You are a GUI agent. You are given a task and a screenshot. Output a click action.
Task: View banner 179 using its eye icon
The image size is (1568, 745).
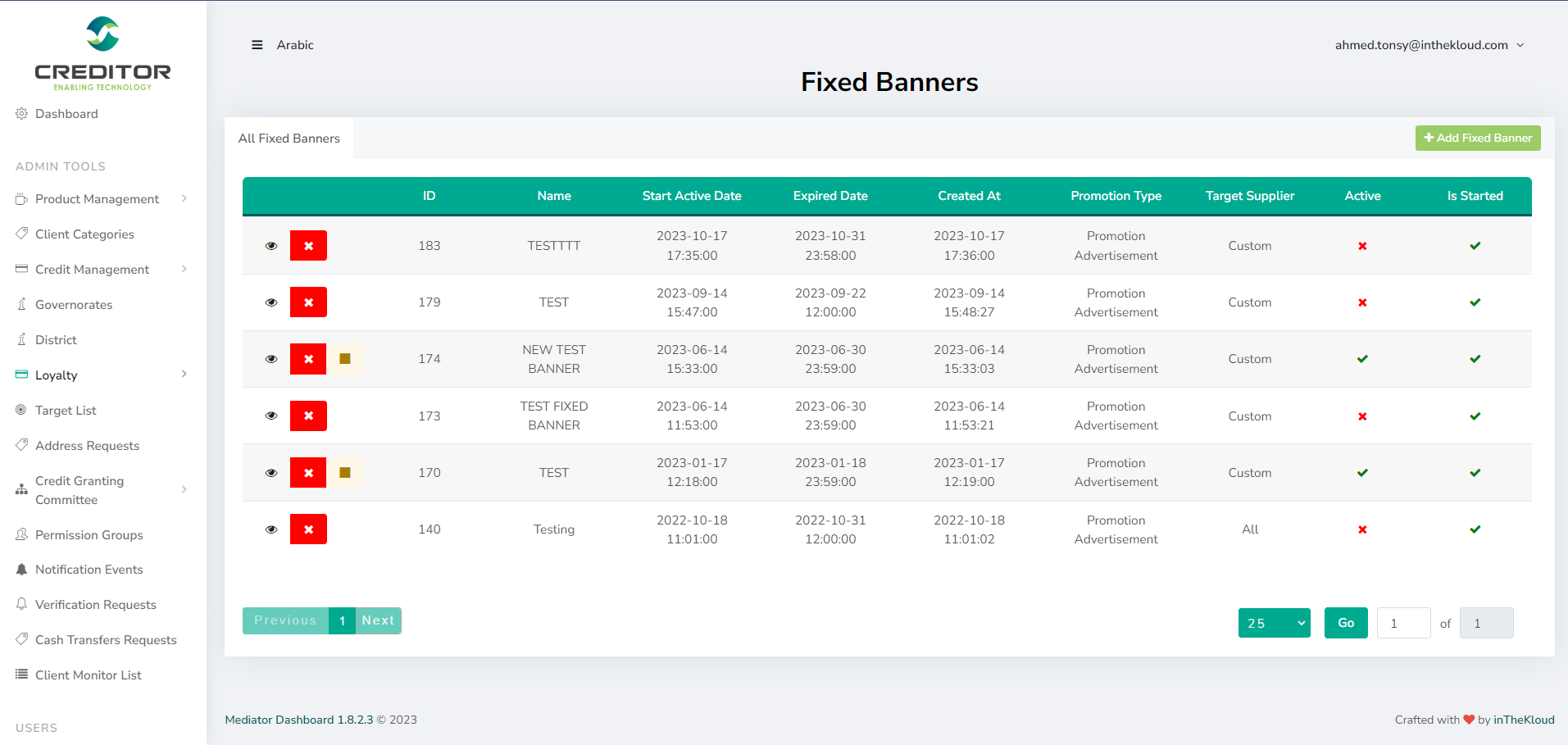pyautogui.click(x=271, y=302)
